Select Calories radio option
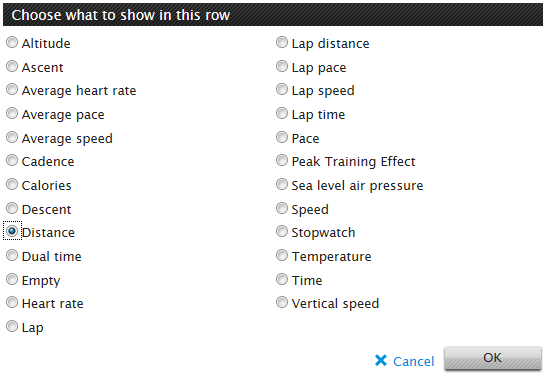The height and width of the screenshot is (374, 545). pyautogui.click(x=12, y=184)
